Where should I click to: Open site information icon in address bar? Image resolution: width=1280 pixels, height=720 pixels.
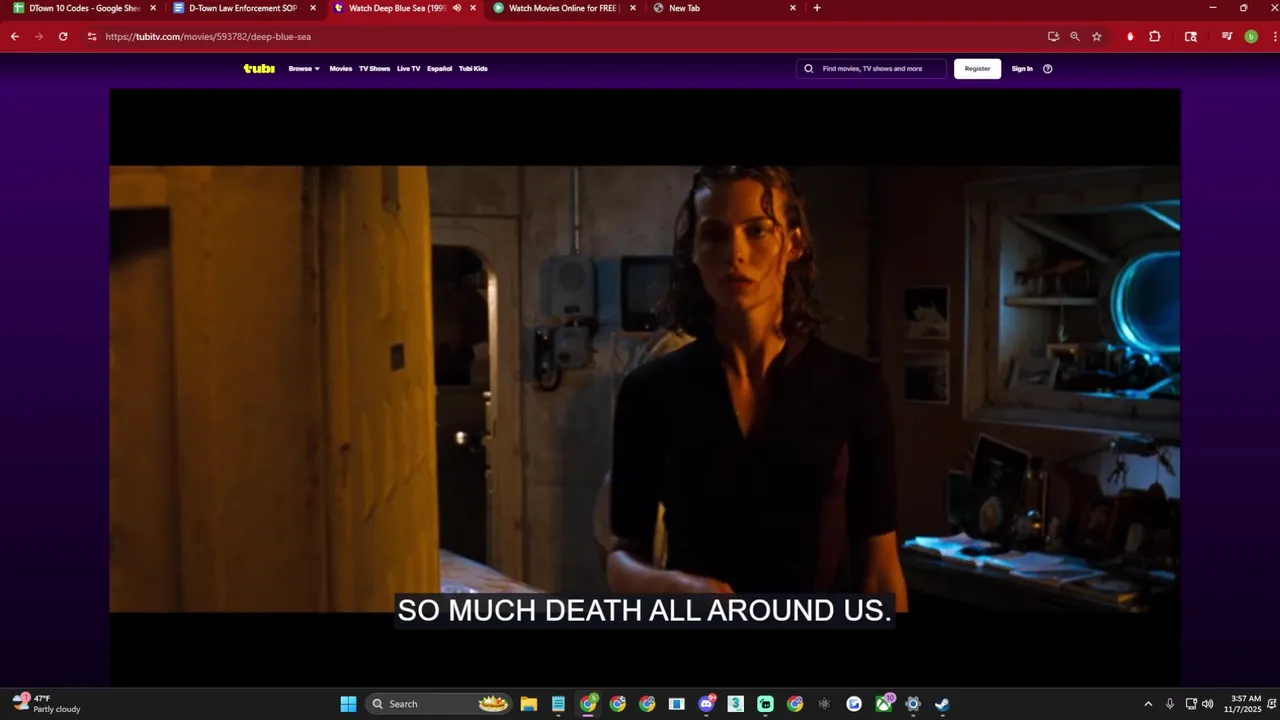[92, 36]
